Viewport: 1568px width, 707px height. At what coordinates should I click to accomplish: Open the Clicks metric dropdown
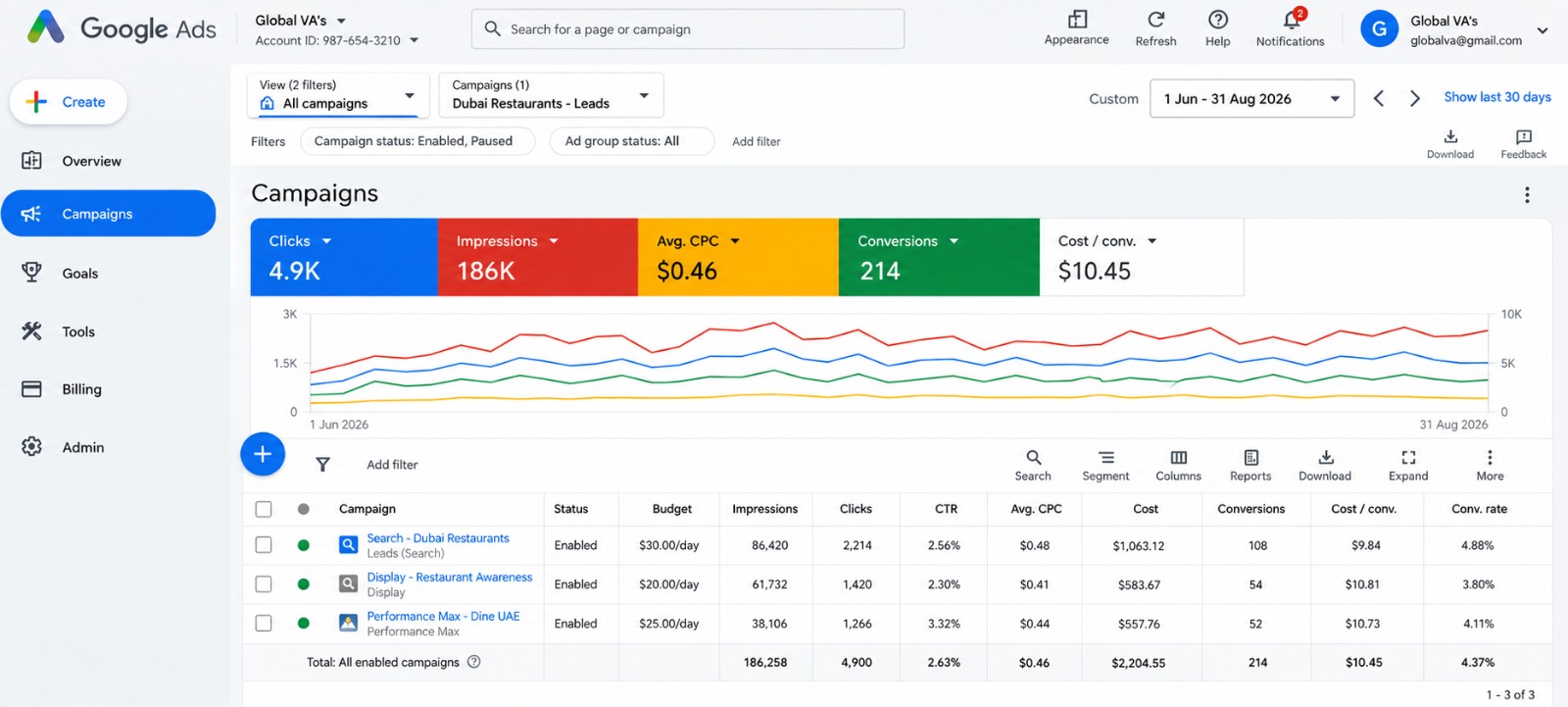pyautogui.click(x=327, y=241)
